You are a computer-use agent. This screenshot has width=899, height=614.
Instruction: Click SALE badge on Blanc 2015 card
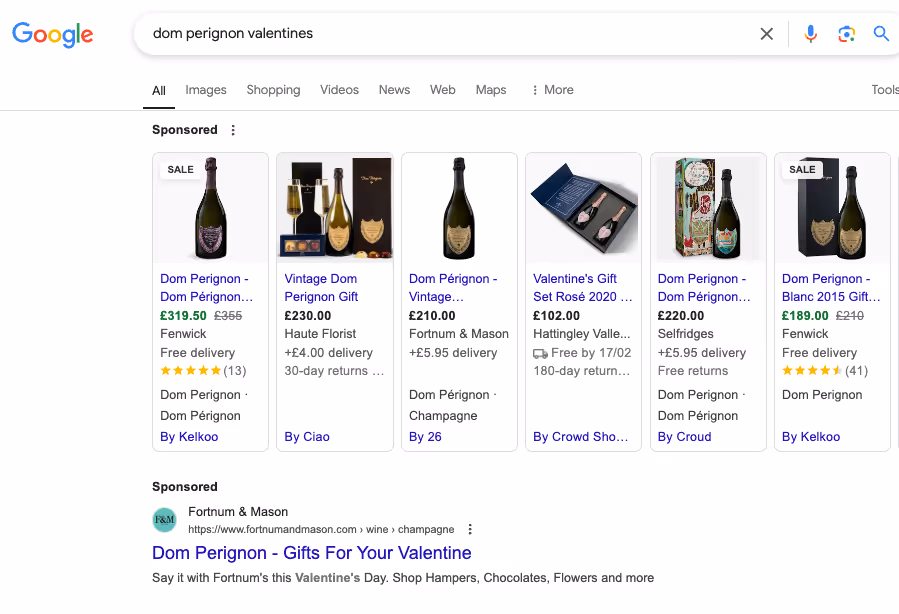802,170
